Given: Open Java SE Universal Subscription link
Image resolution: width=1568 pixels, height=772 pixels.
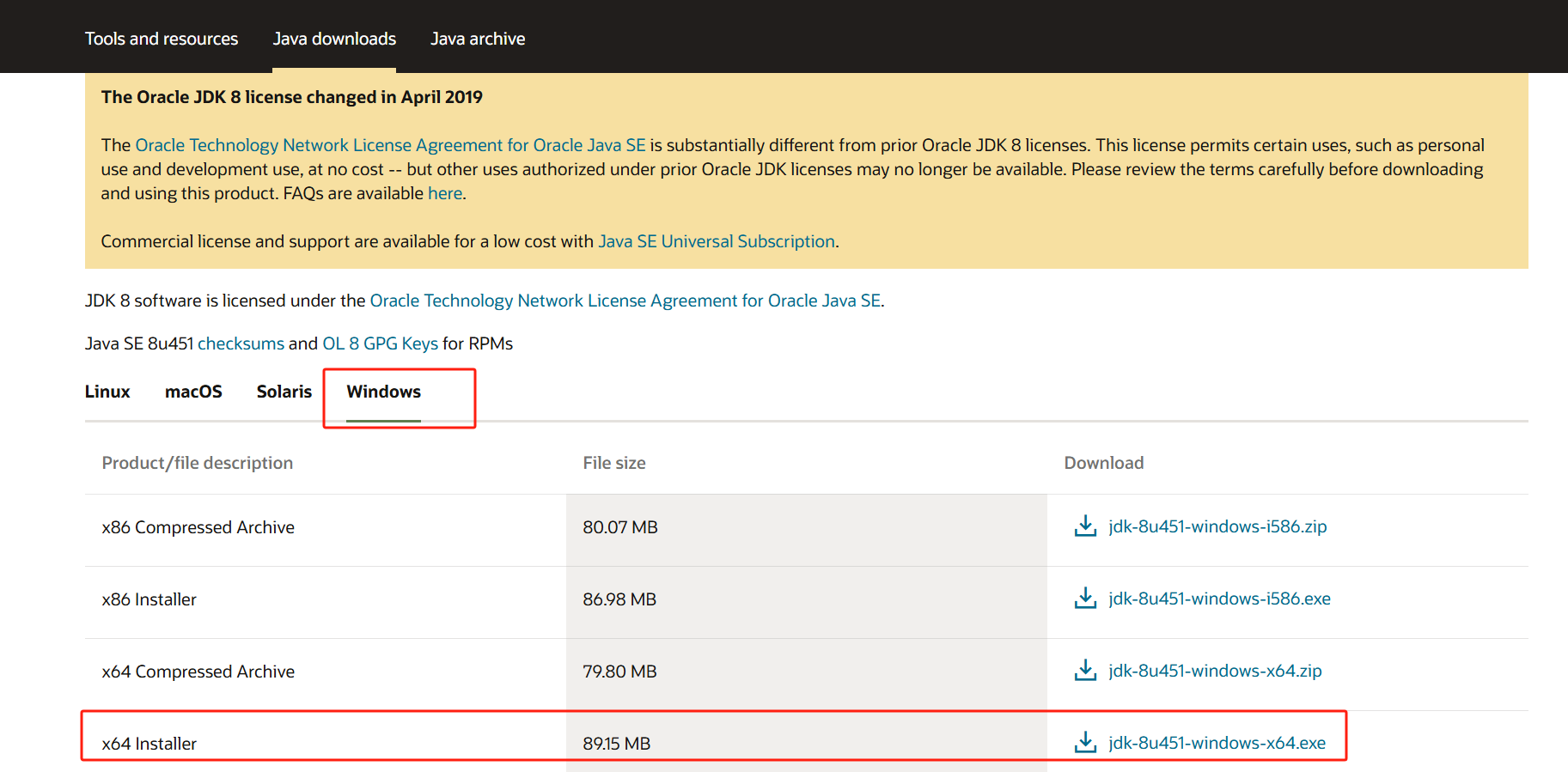Looking at the screenshot, I should [717, 241].
